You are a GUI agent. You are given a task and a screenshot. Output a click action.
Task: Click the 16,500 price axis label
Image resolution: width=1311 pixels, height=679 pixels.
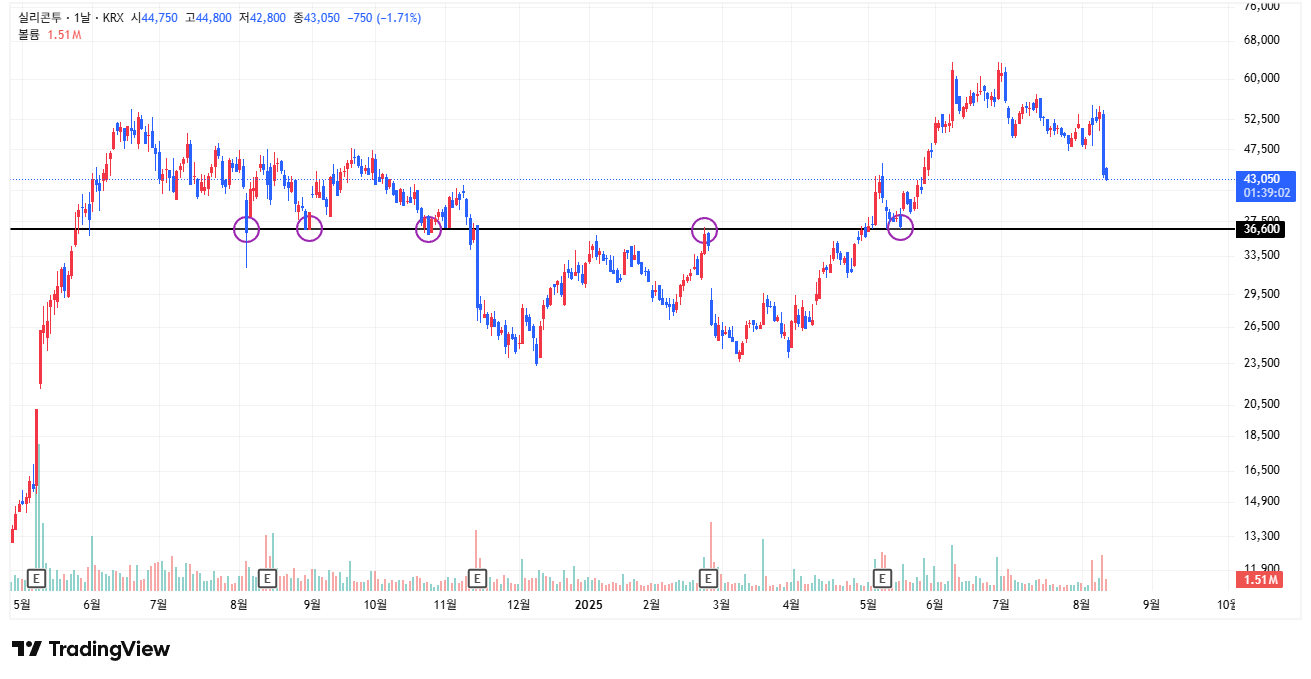[x=1262, y=470]
